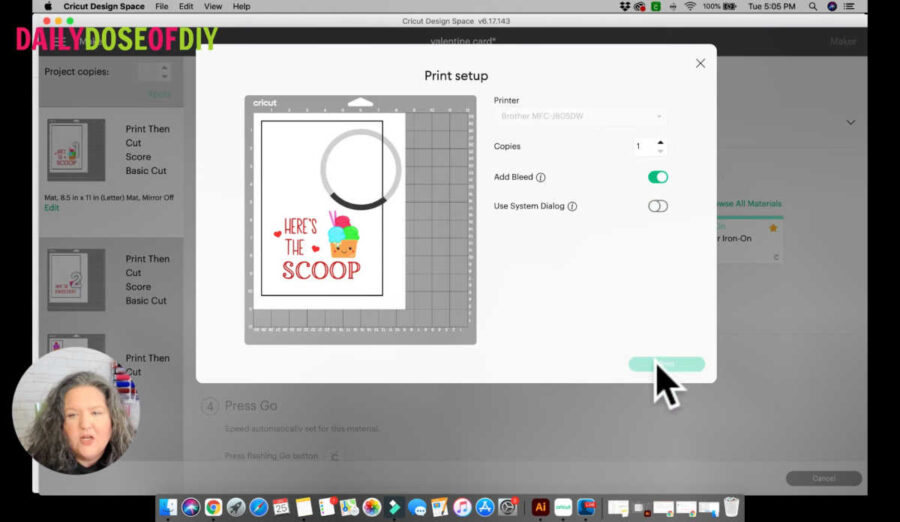Click the green C menu bar icon

[x=655, y=6]
